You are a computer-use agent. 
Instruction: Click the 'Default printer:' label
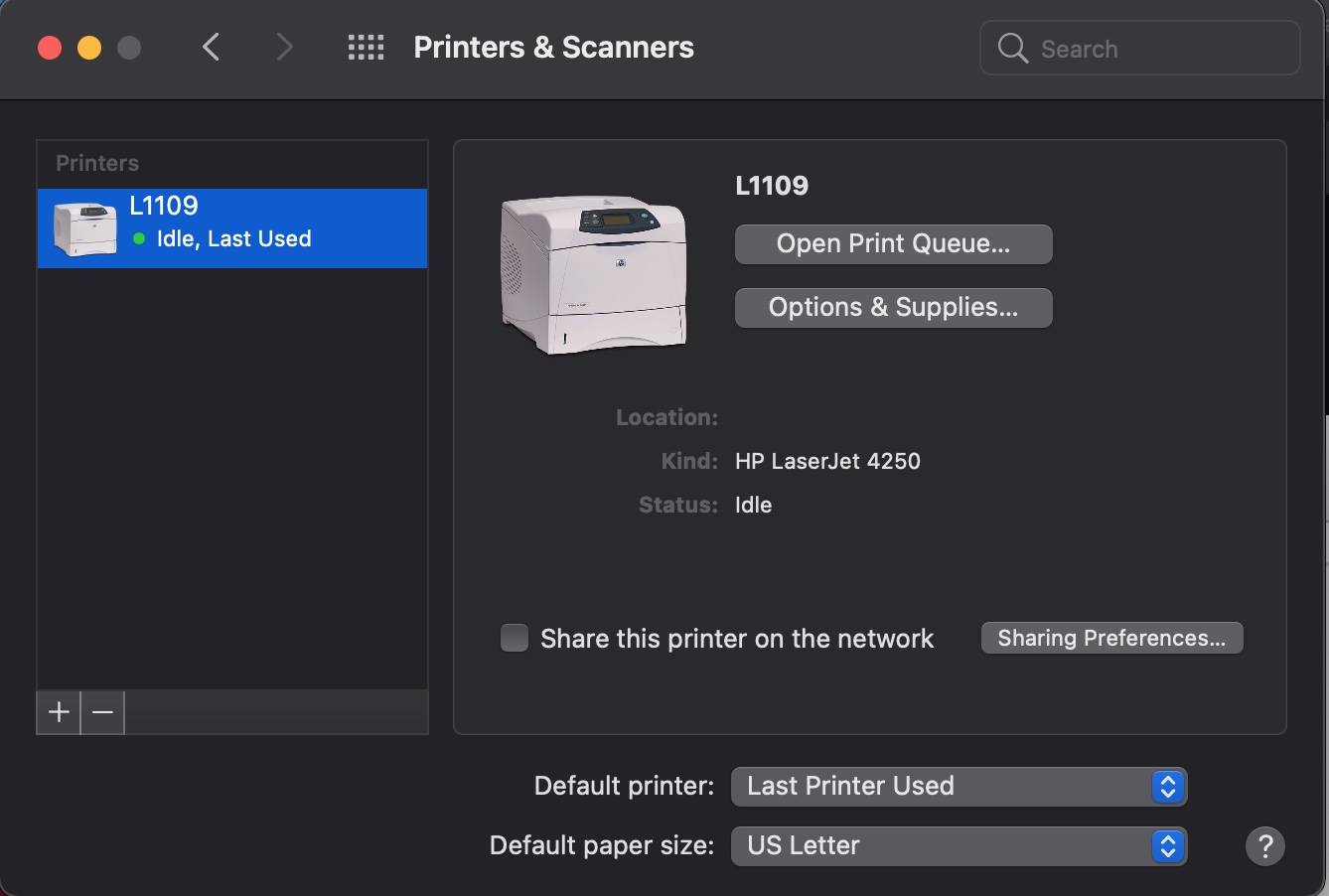[624, 786]
